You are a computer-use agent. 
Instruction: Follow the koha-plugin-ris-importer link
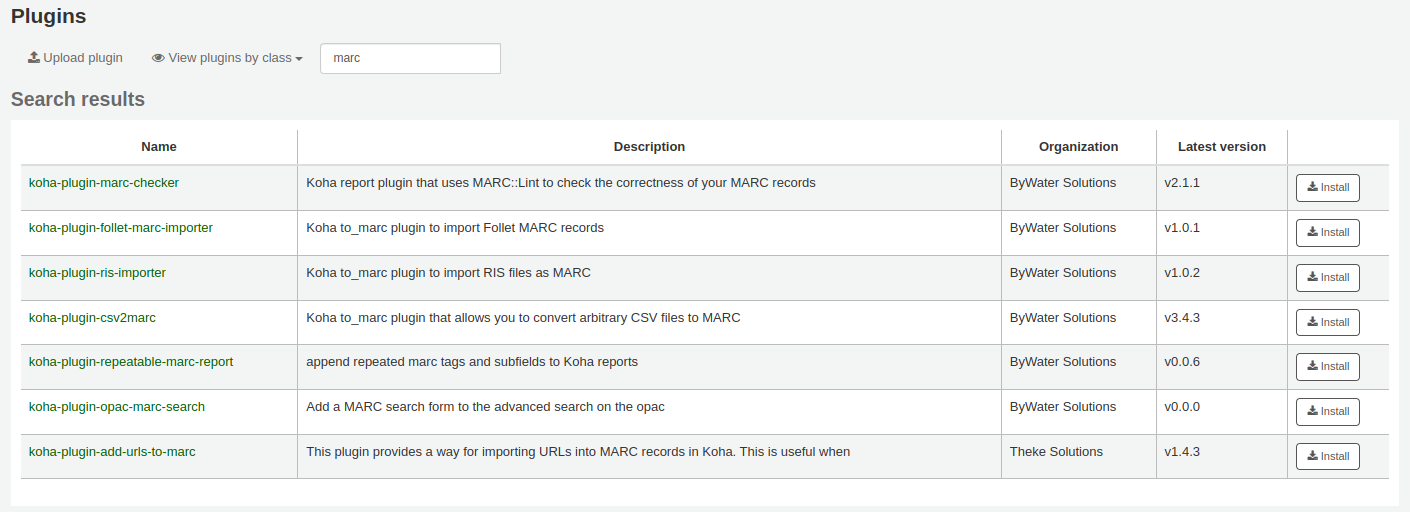click(98, 273)
